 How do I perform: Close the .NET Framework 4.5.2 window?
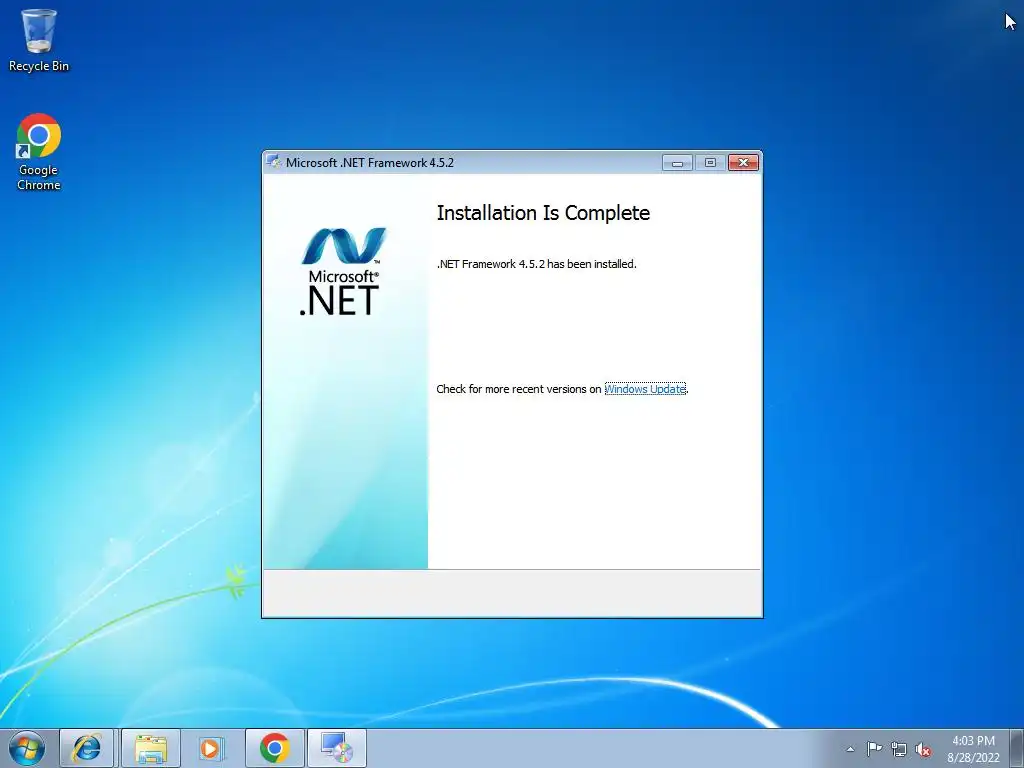tap(743, 163)
